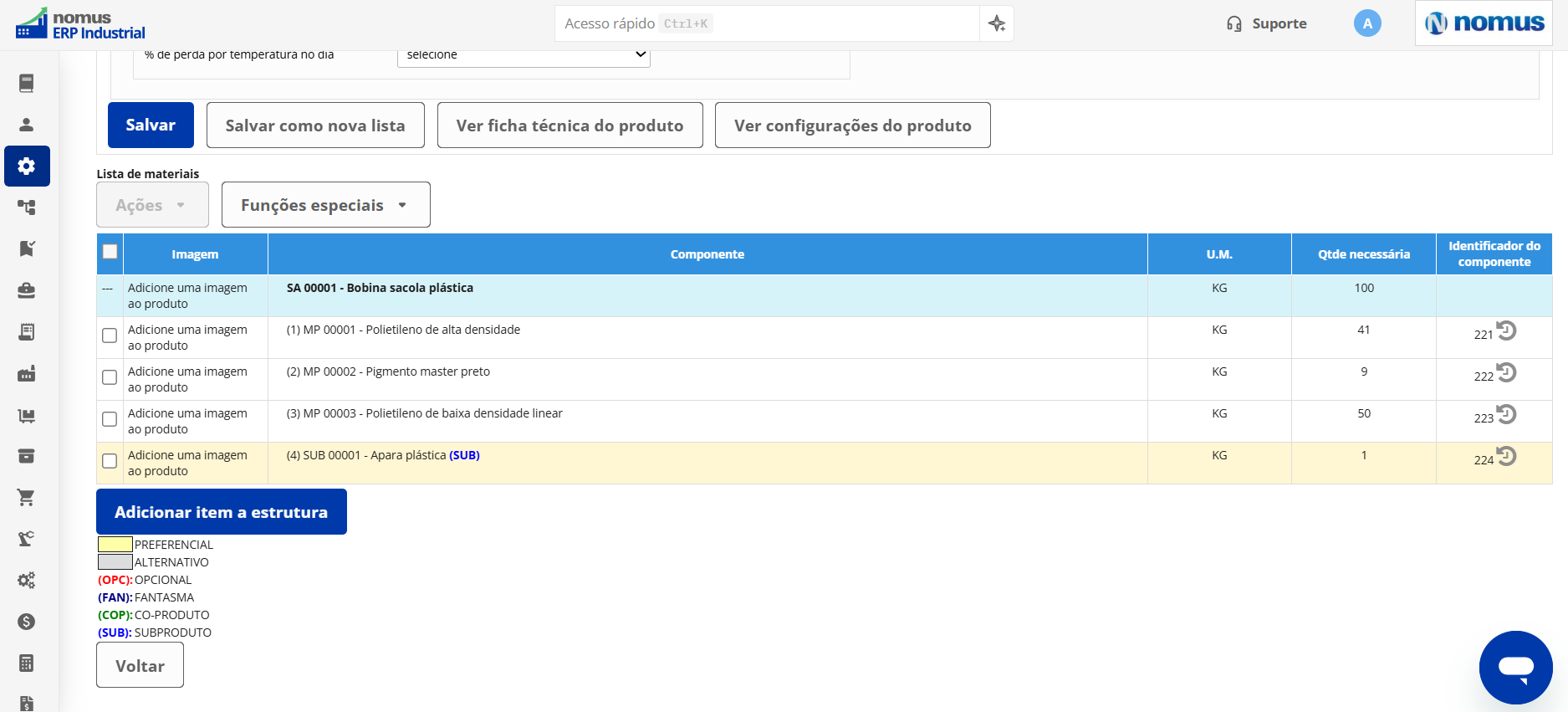Check the Pigmento master preto row checkbox

click(110, 377)
